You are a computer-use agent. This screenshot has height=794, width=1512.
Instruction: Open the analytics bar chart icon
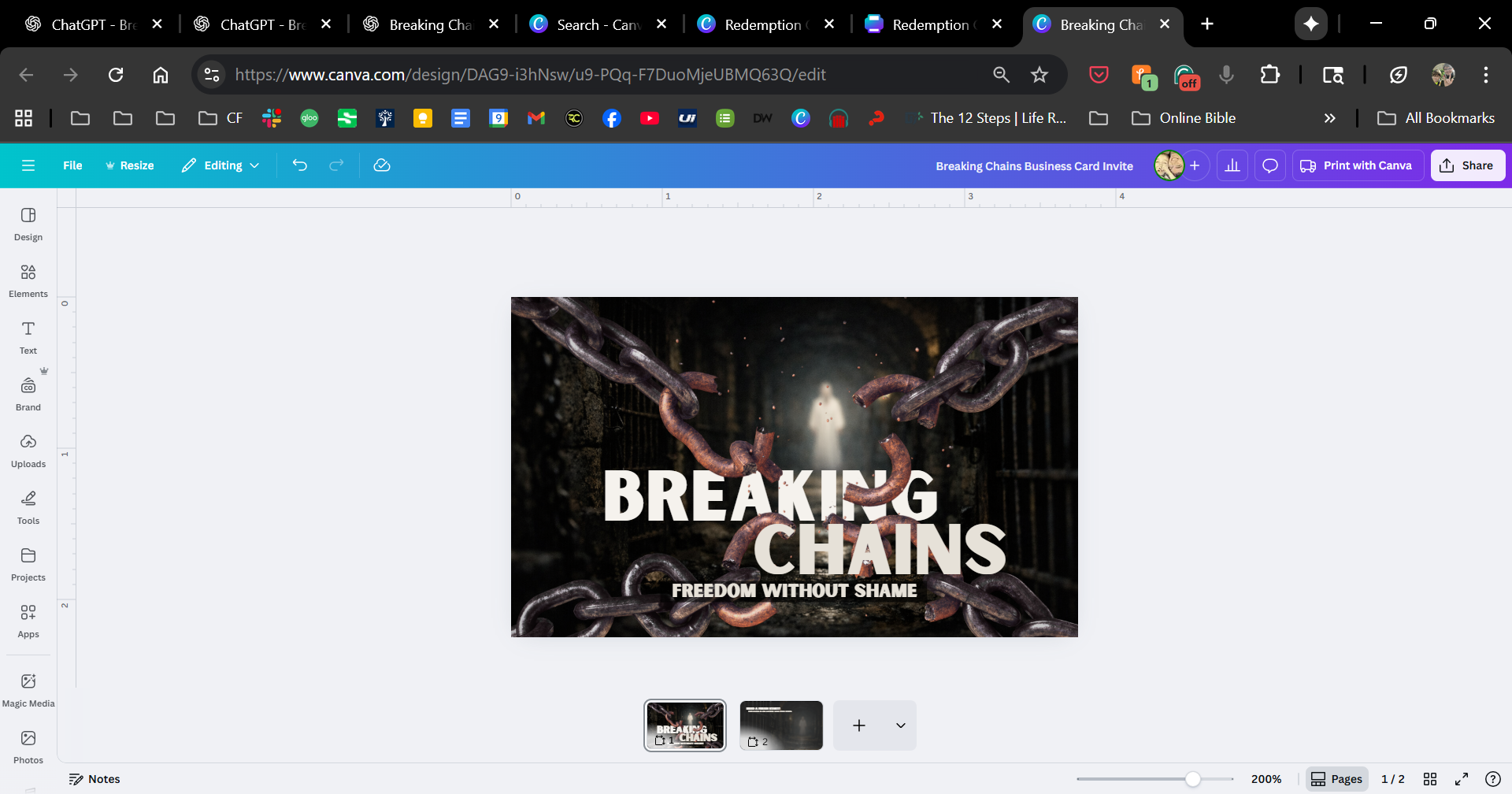pyautogui.click(x=1232, y=165)
